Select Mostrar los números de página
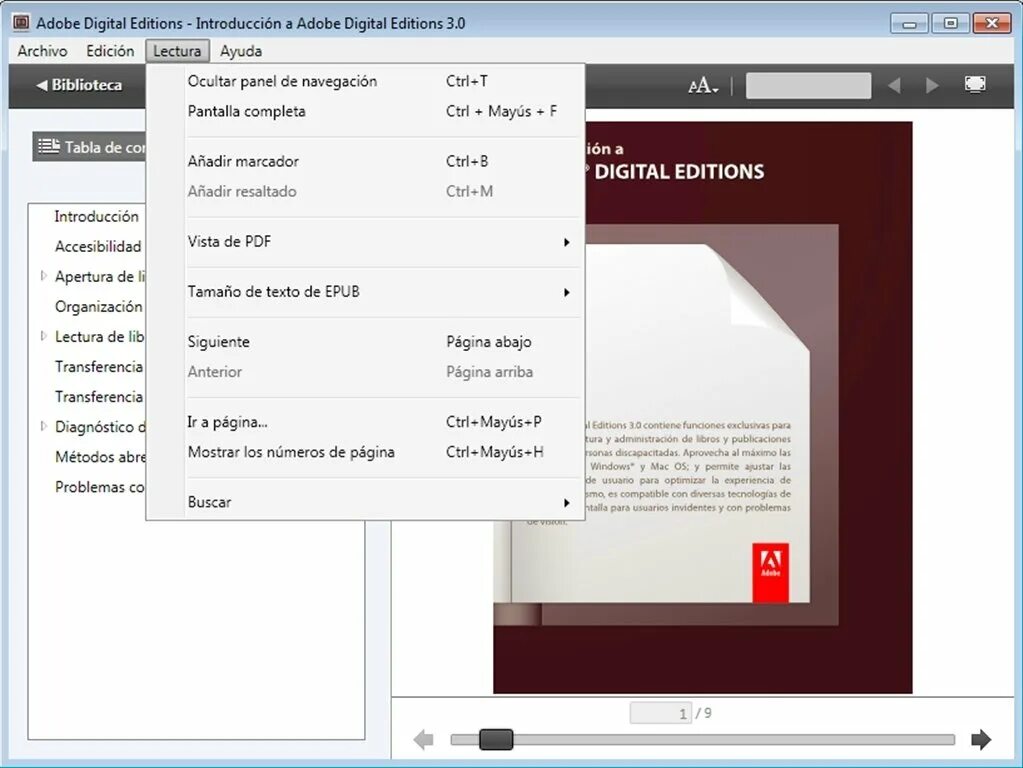The height and width of the screenshot is (768, 1023). click(365, 452)
